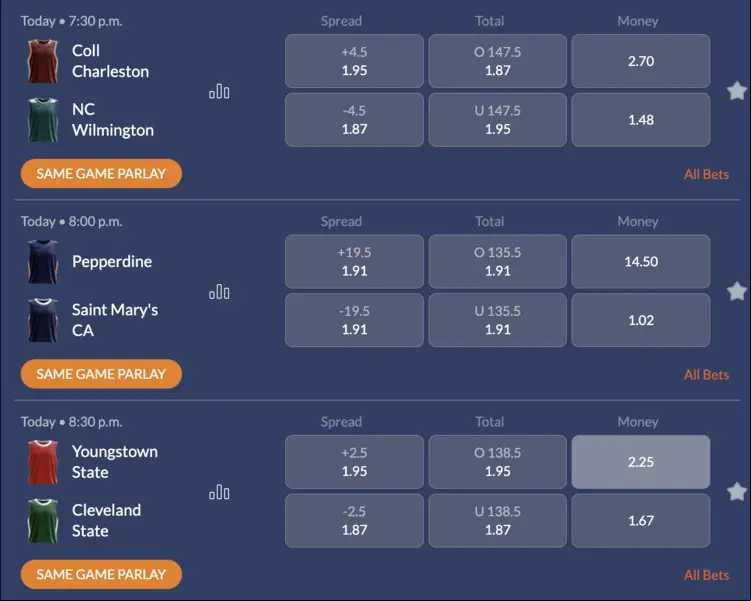Click the NC Wilmington green jersey icon
751x601 pixels.
pos(43,120)
